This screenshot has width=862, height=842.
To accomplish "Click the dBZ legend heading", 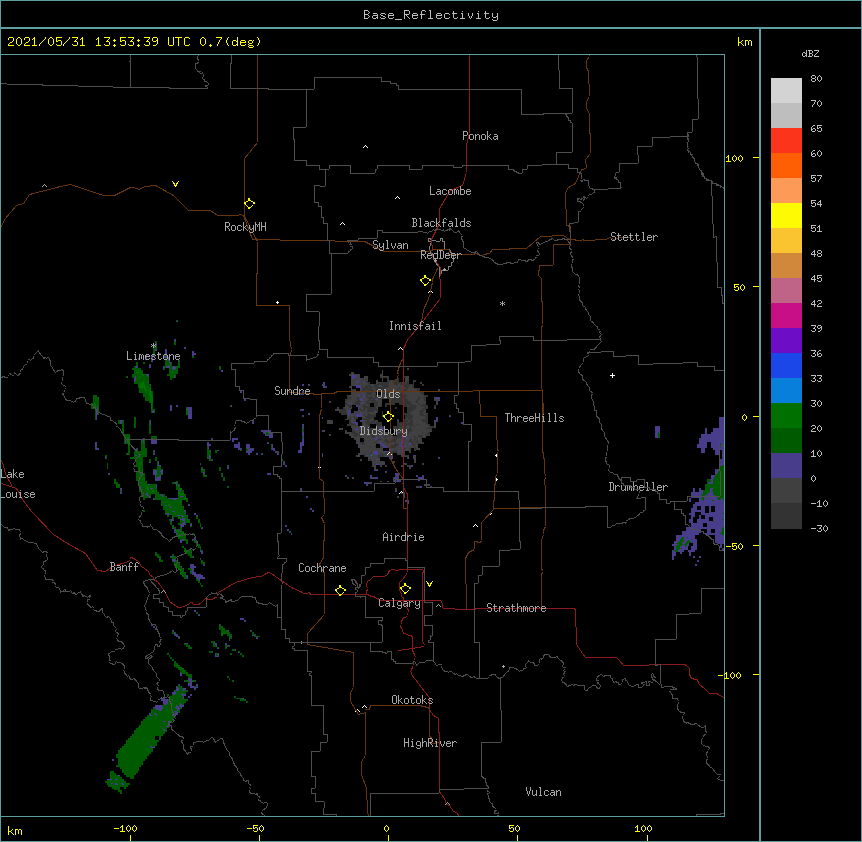I will 810,53.
